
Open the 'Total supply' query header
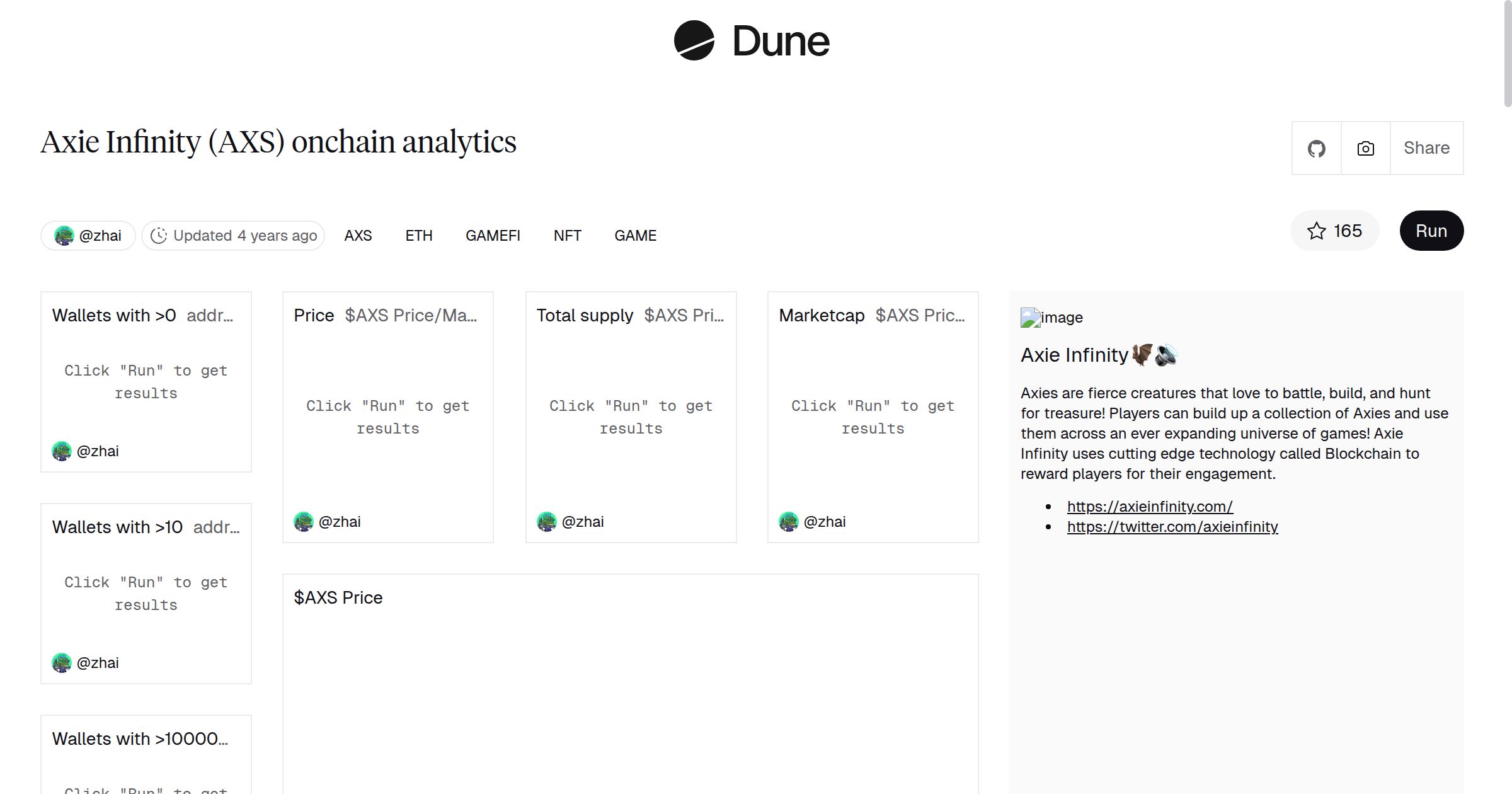pyautogui.click(x=585, y=315)
